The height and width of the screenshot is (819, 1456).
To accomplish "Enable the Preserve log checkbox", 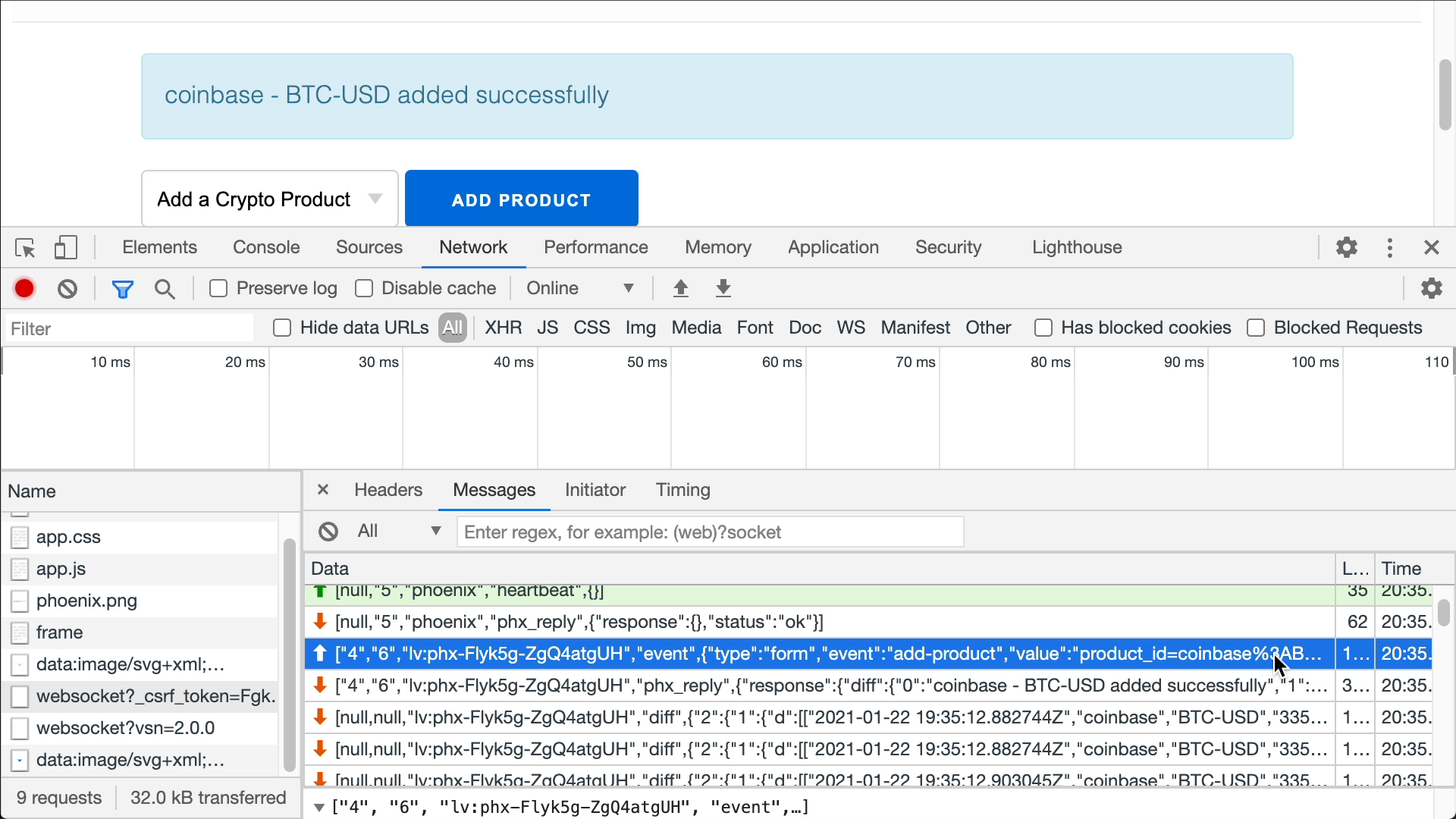I will click(218, 288).
